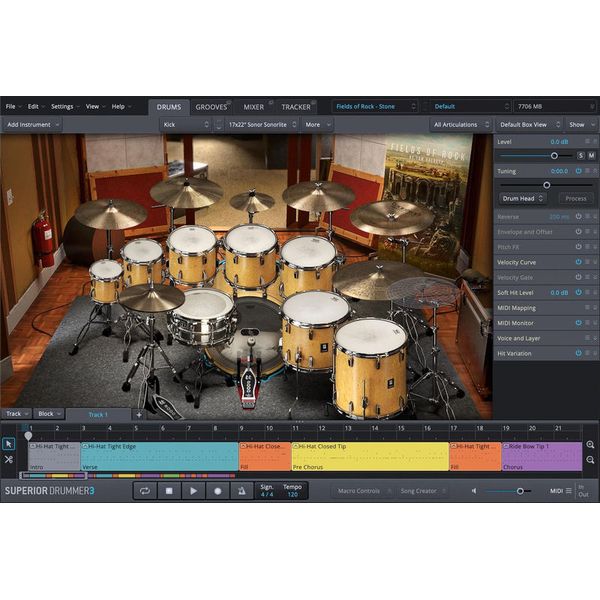
Task: Expand the Velocity Gate section chevron
Action: [595, 277]
